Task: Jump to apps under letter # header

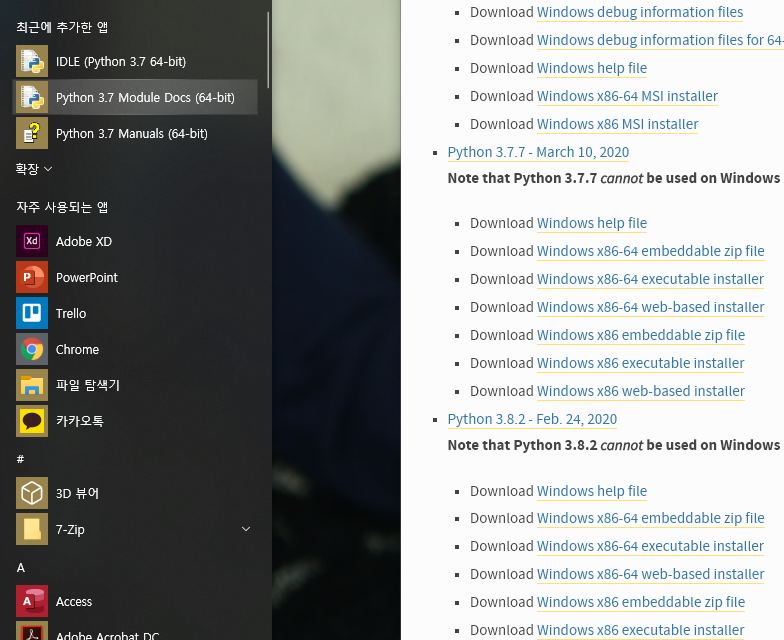Action: (20, 459)
